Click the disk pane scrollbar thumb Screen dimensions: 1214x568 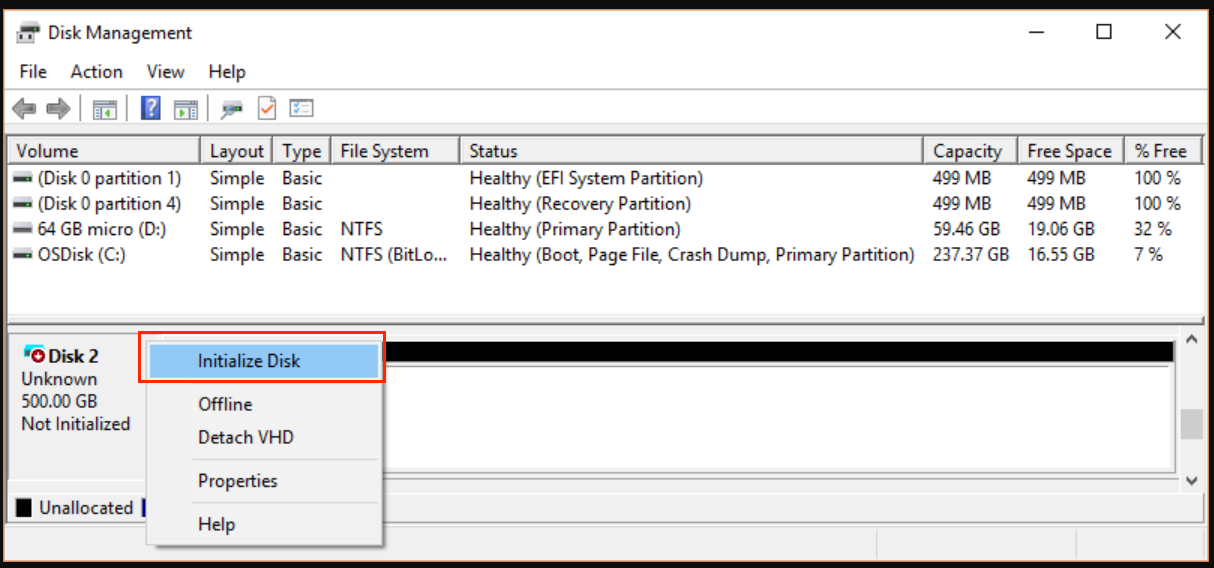(1190, 424)
